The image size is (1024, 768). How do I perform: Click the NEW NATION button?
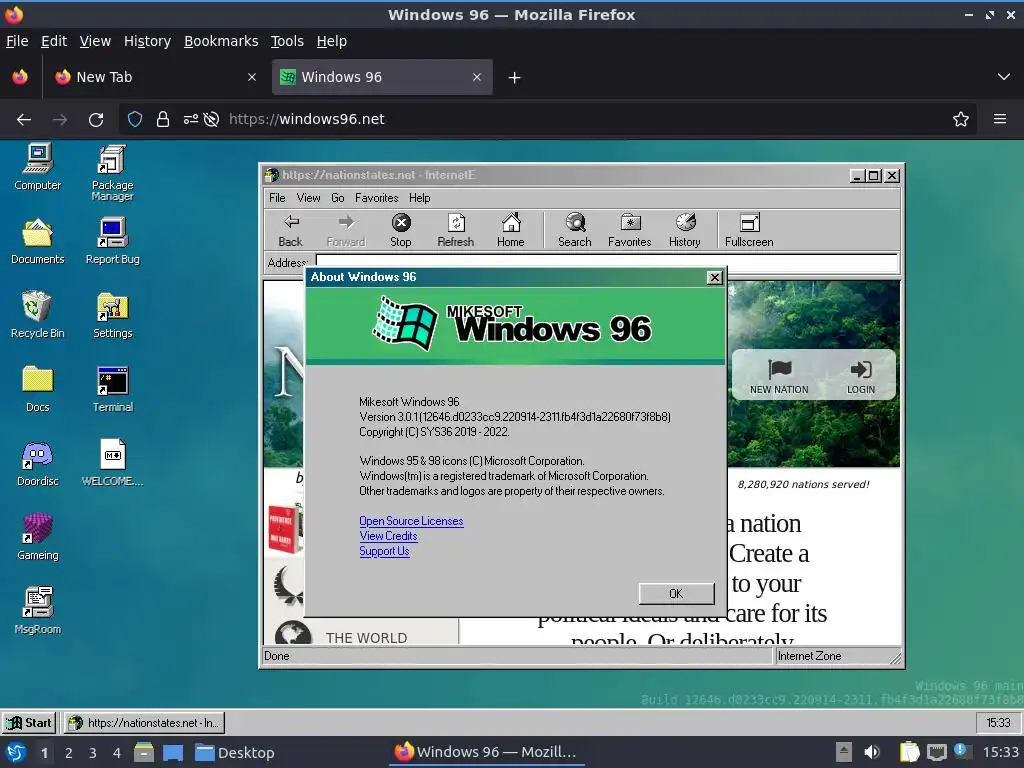778,377
